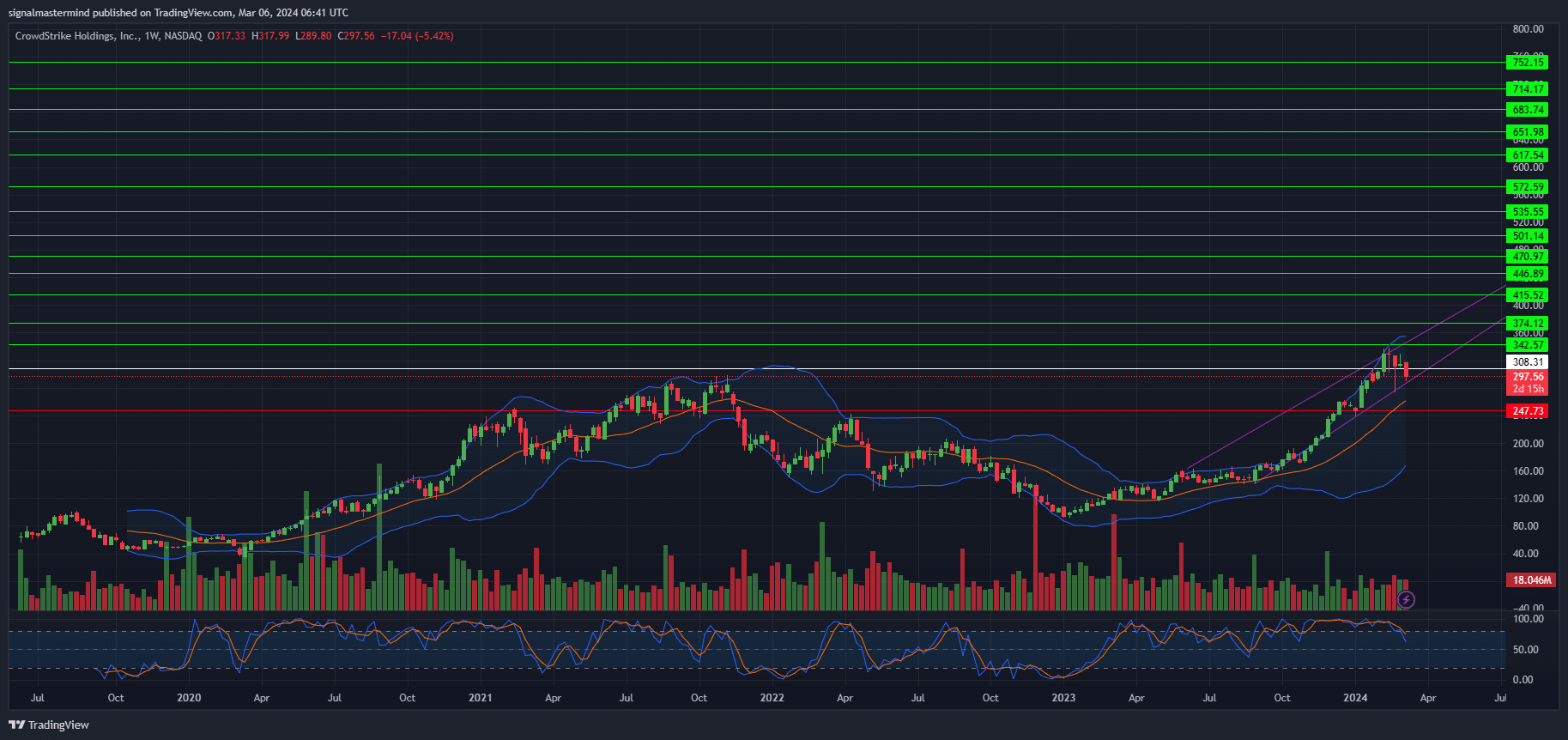This screenshot has width=1568, height=740.
Task: Click the 501.14 price label
Action: (1528, 236)
